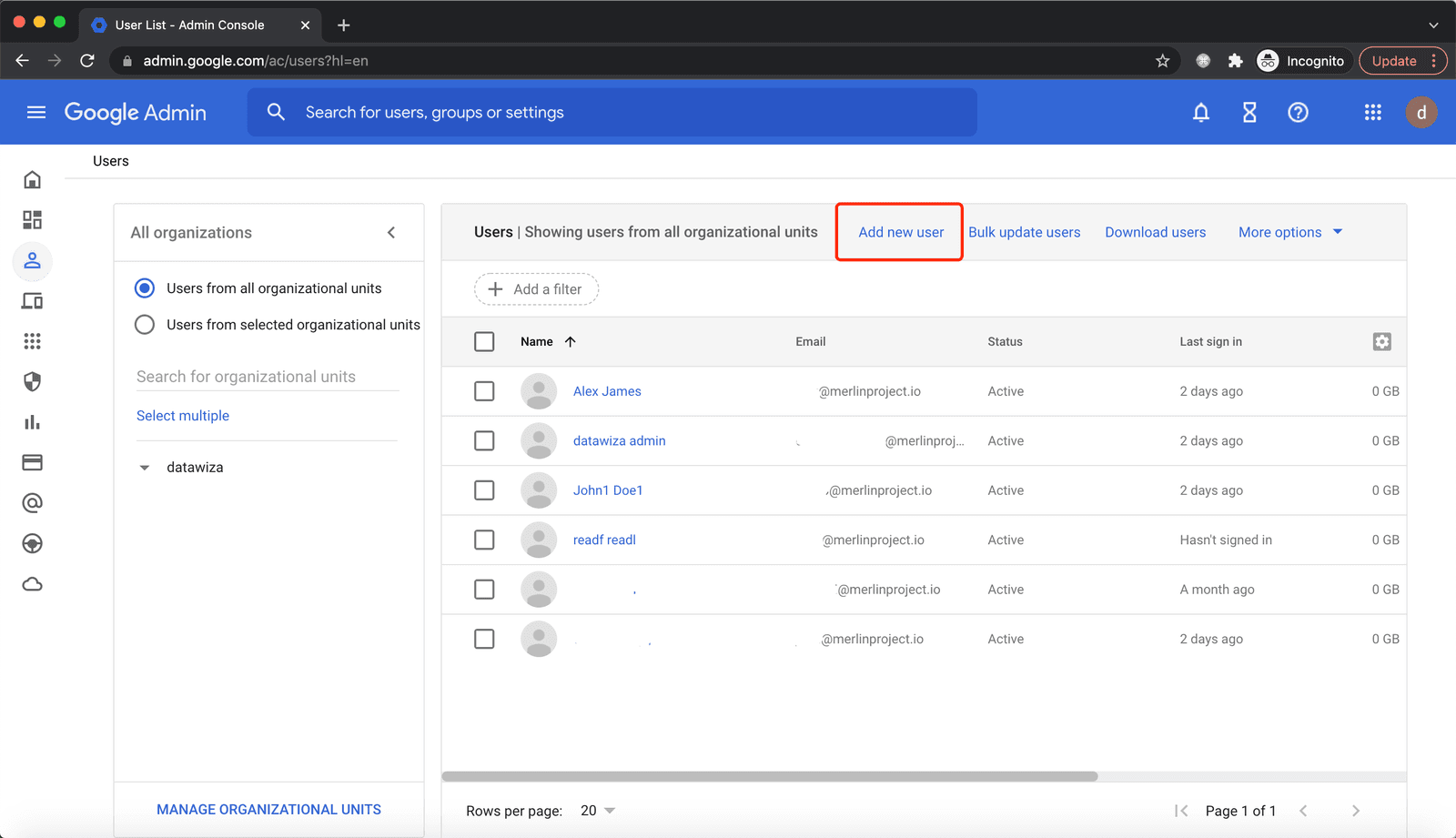Open Reporting bar chart sidebar icon
1456x838 pixels.
(x=33, y=422)
